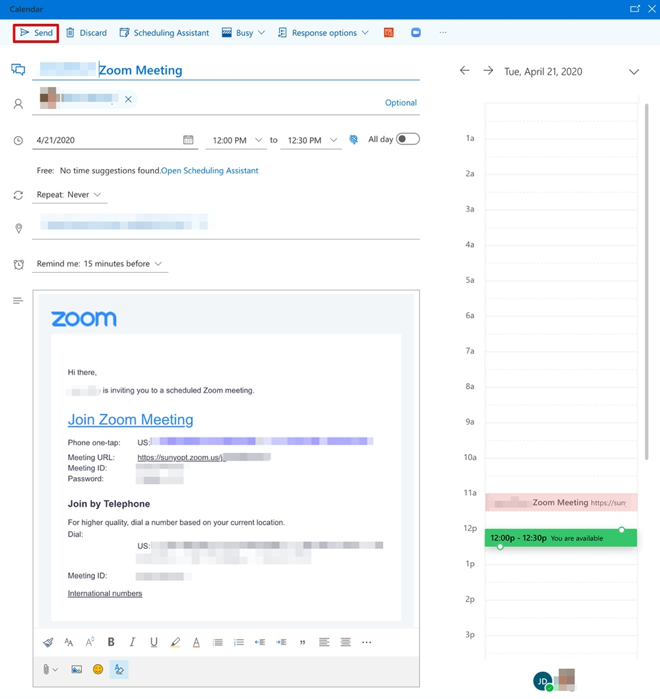The width and height of the screenshot is (660, 699).
Task: Pop out the Calendar window
Action: pos(635,8)
